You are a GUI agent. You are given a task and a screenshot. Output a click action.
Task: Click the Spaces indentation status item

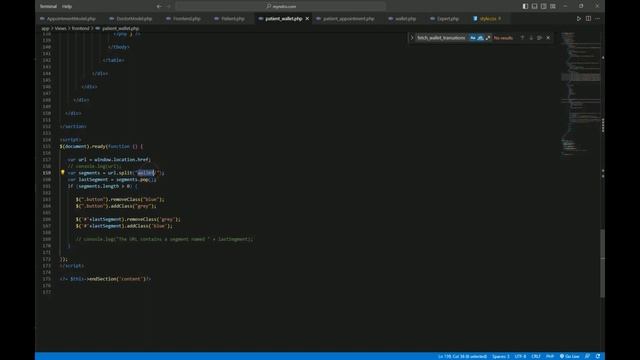point(501,356)
